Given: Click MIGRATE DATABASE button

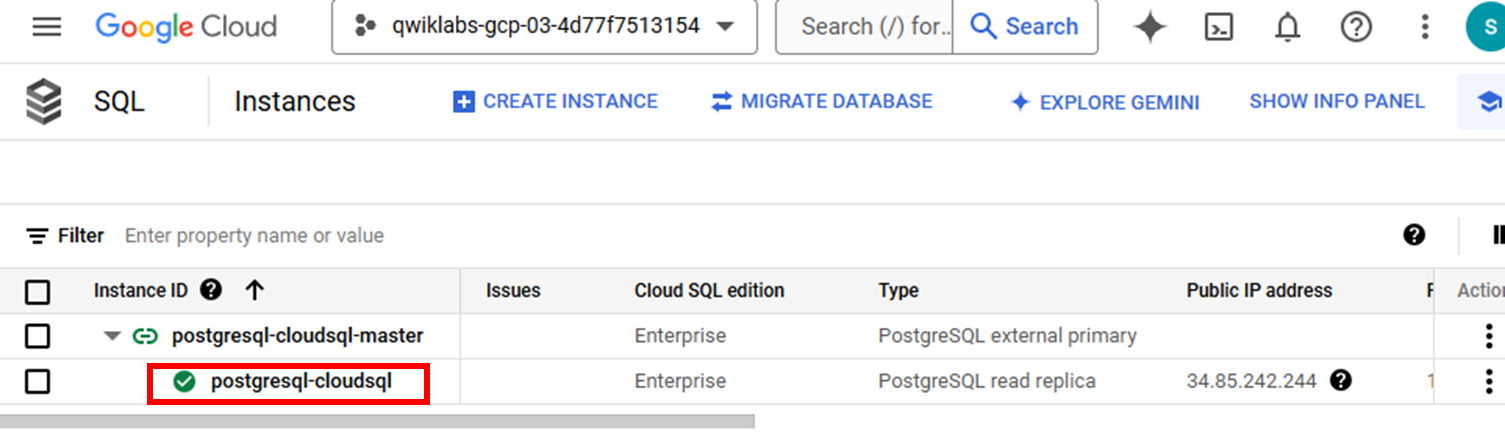Looking at the screenshot, I should 822,102.
